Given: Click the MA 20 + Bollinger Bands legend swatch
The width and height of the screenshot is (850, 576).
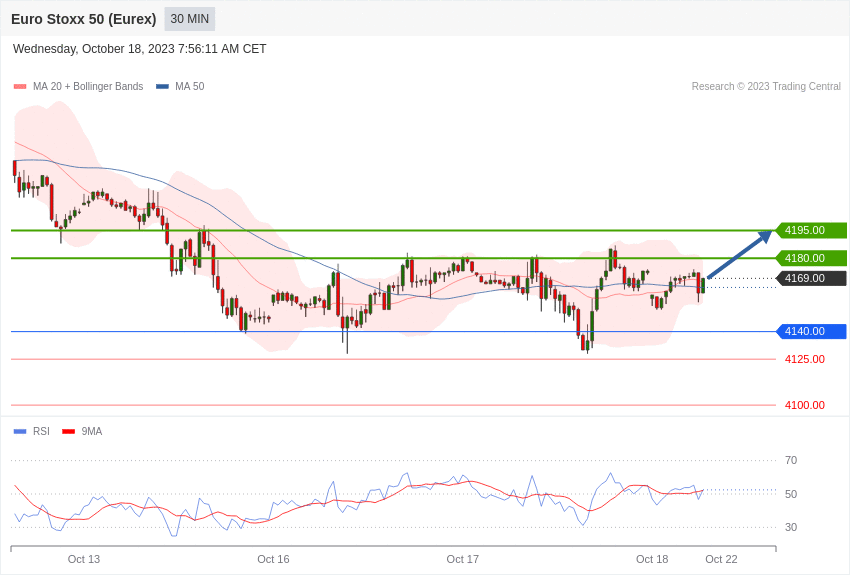Looking at the screenshot, I should pos(20,87).
